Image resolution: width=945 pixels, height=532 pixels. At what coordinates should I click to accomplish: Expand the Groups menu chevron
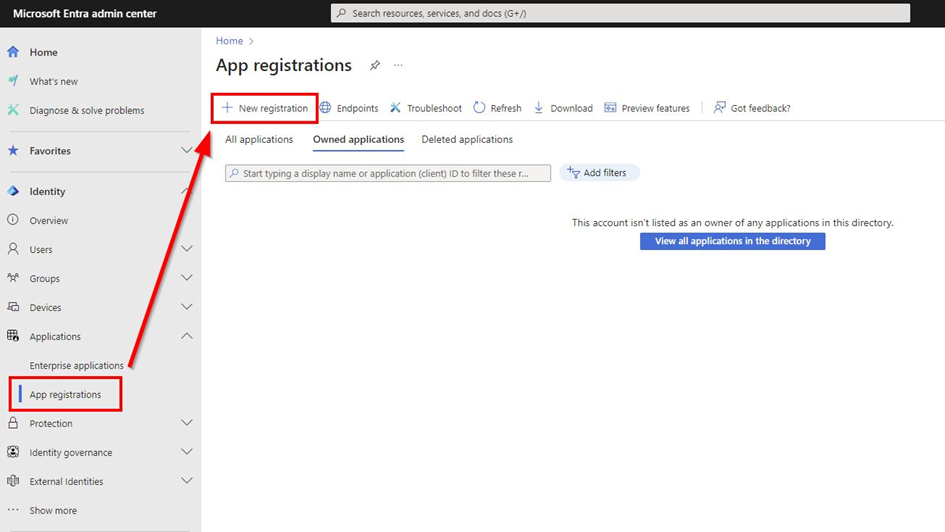pos(187,277)
